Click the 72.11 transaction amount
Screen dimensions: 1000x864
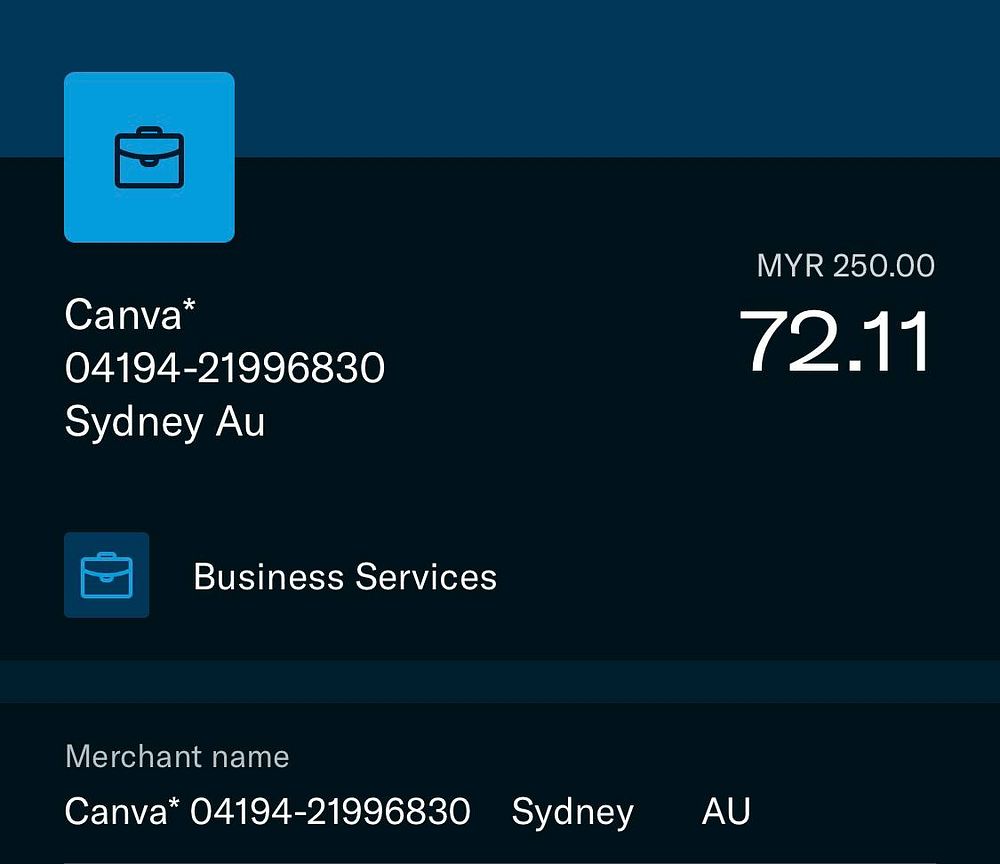point(835,341)
